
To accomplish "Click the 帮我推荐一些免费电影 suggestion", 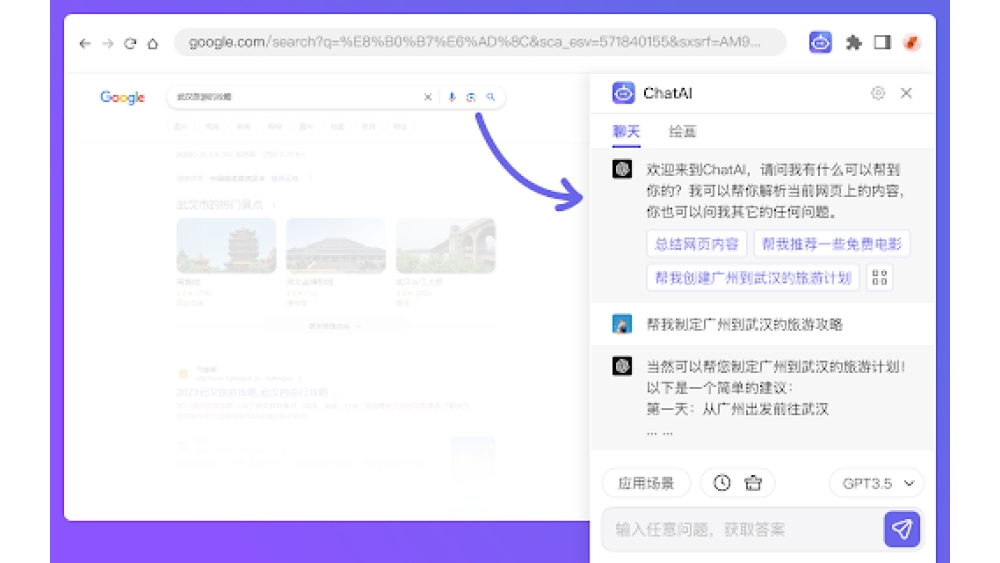I will [x=832, y=244].
